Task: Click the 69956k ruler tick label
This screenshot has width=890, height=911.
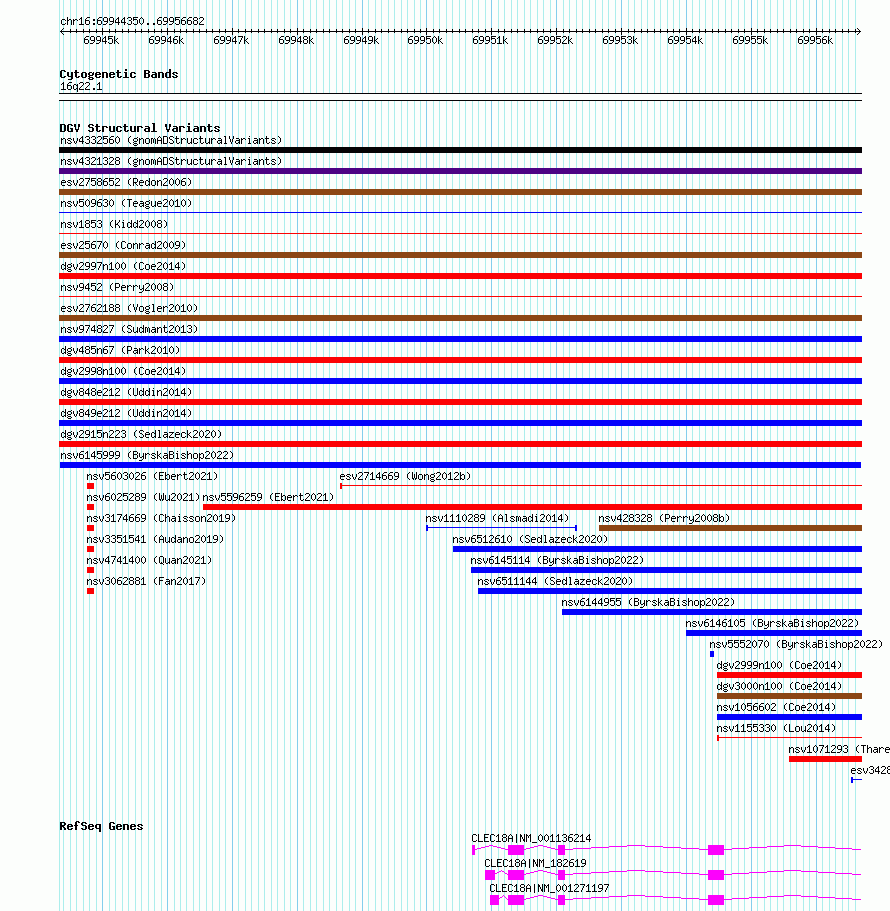Action: 815,40
